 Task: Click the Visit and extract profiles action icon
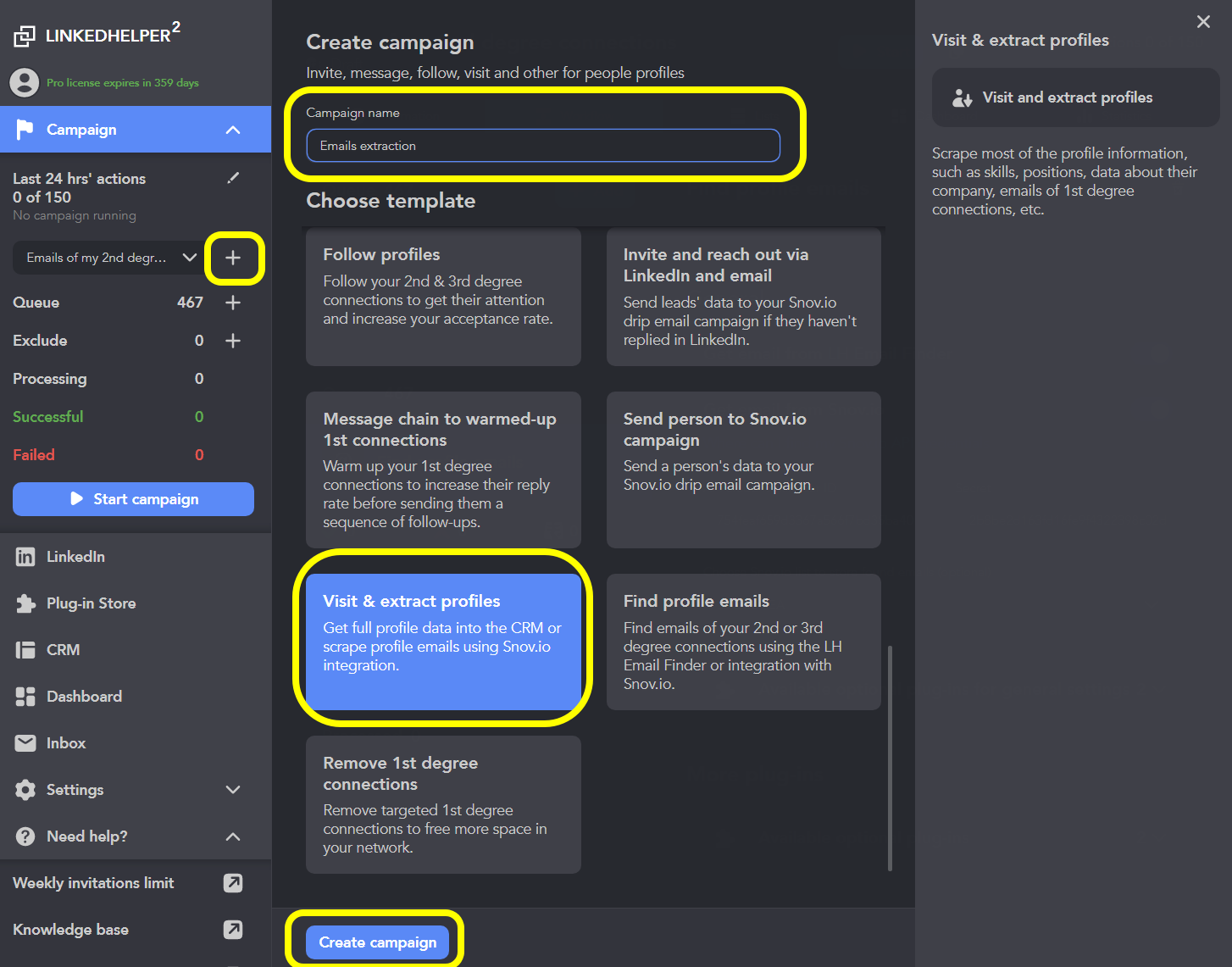(962, 98)
